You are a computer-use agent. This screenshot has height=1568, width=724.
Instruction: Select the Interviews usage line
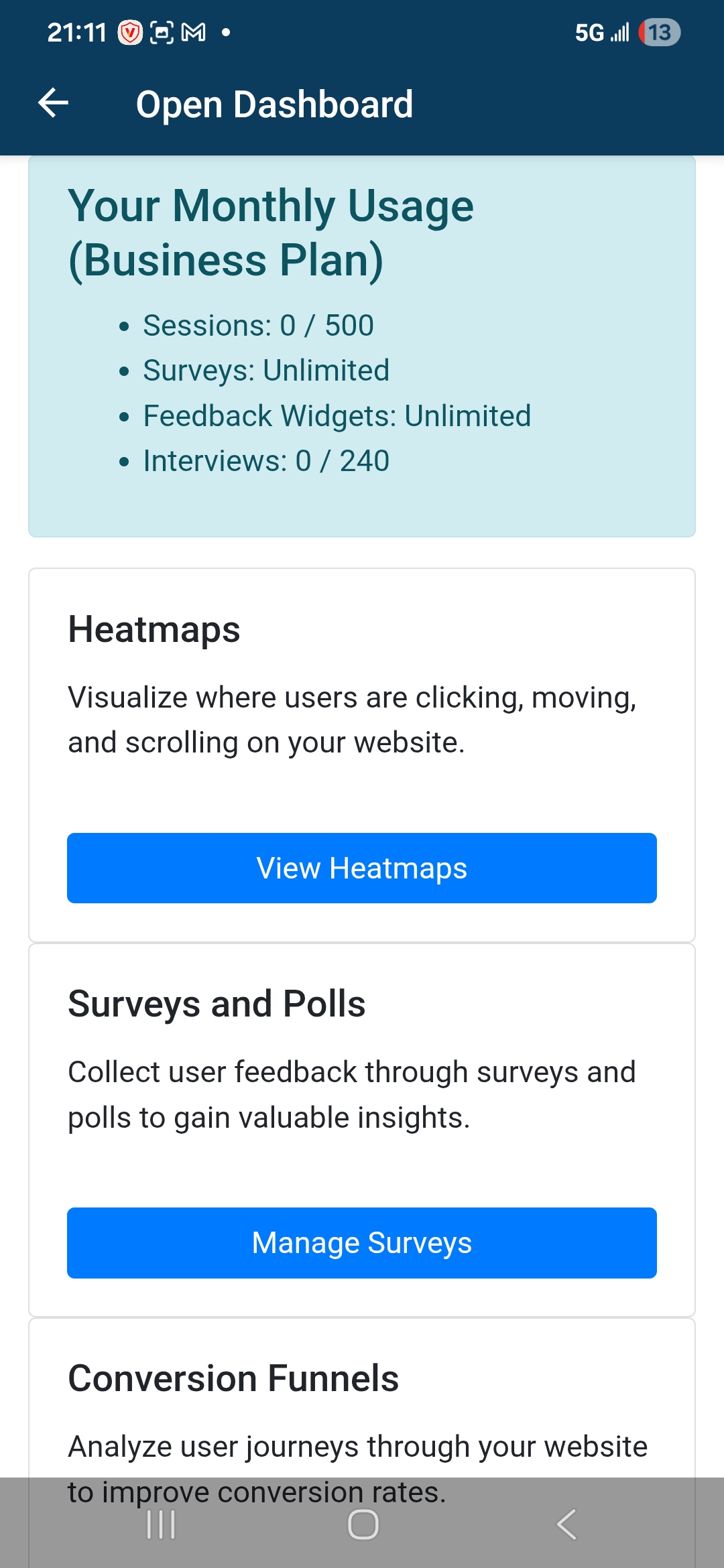[266, 460]
